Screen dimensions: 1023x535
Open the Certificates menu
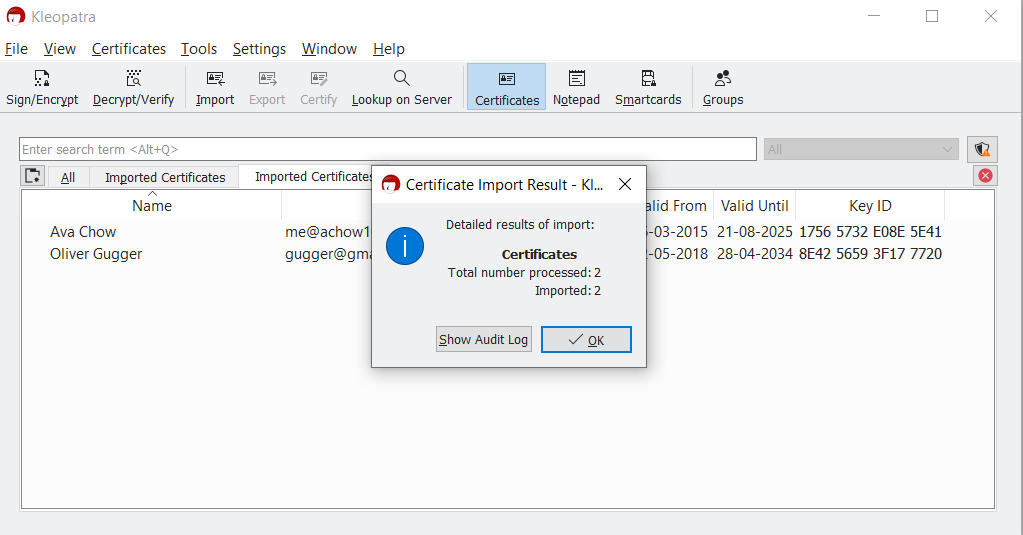coord(129,49)
